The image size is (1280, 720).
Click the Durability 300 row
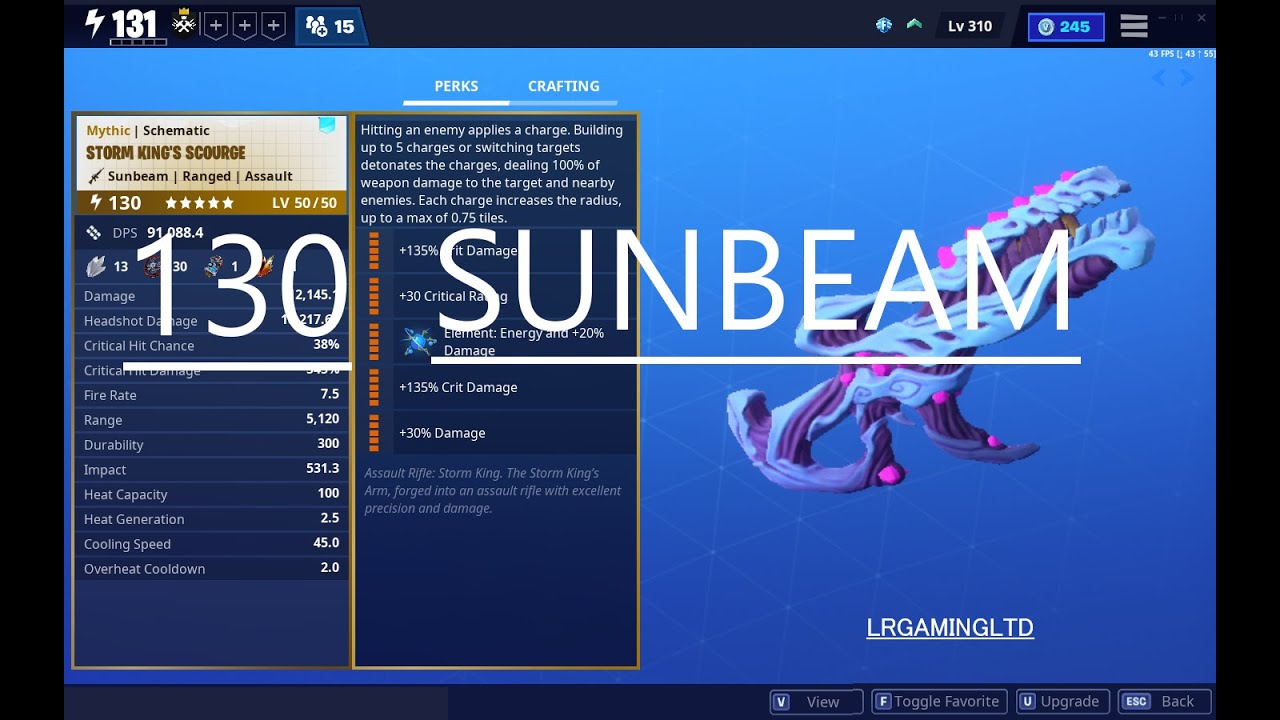[x=212, y=445]
